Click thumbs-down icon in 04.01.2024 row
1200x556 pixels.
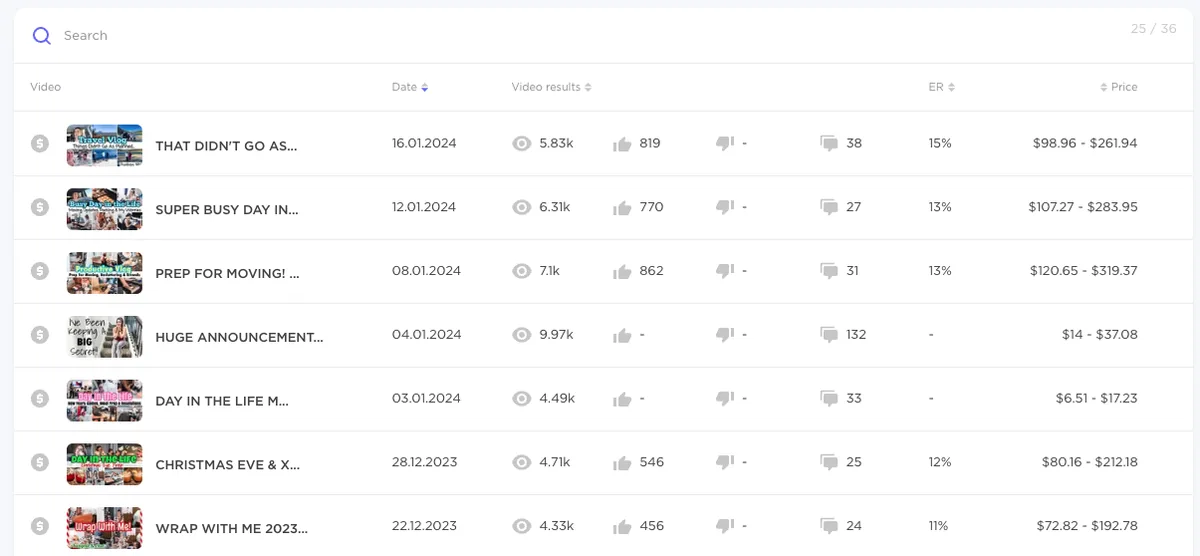pyautogui.click(x=725, y=335)
